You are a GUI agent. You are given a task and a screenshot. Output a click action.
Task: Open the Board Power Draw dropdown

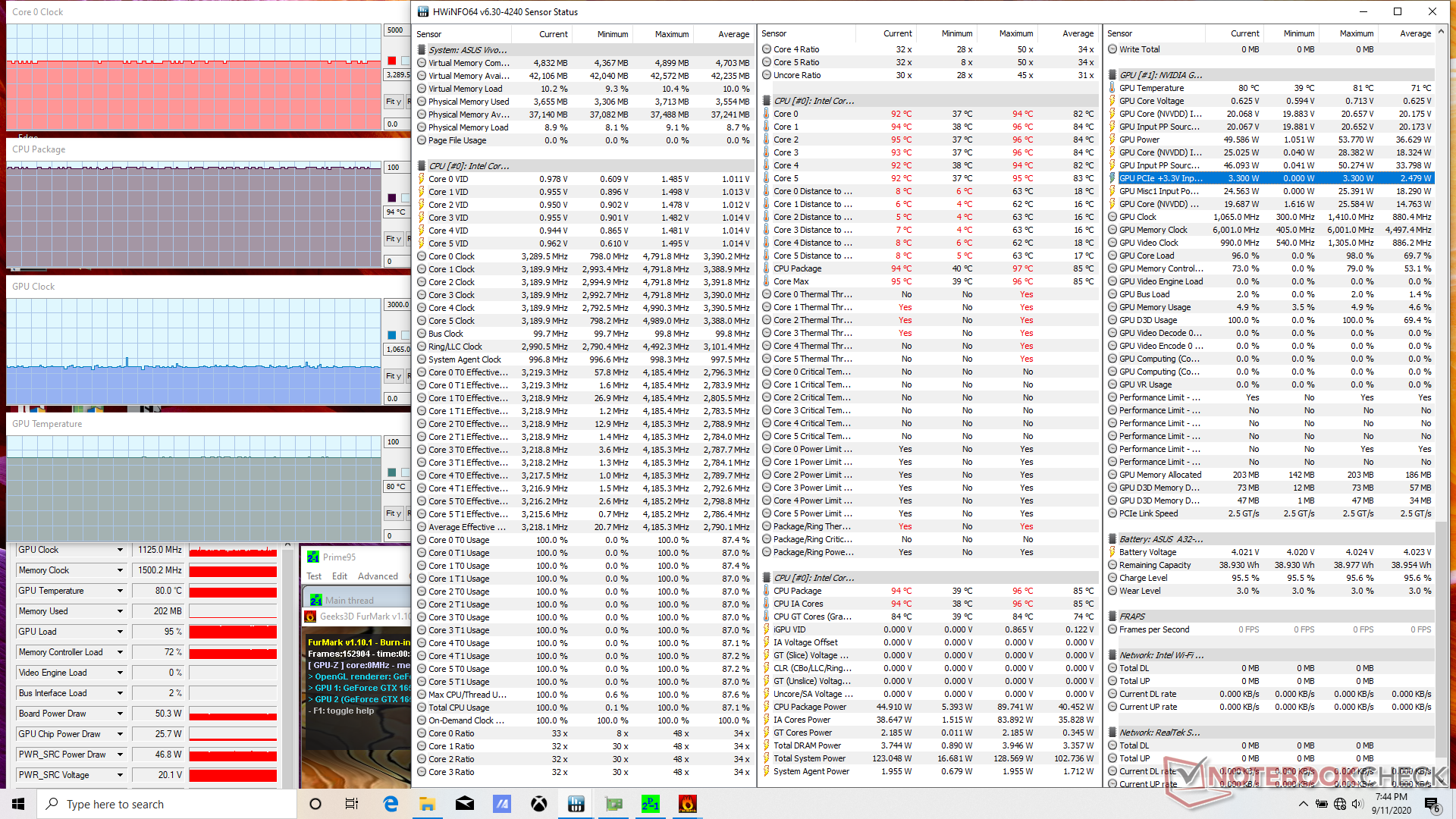(120, 714)
